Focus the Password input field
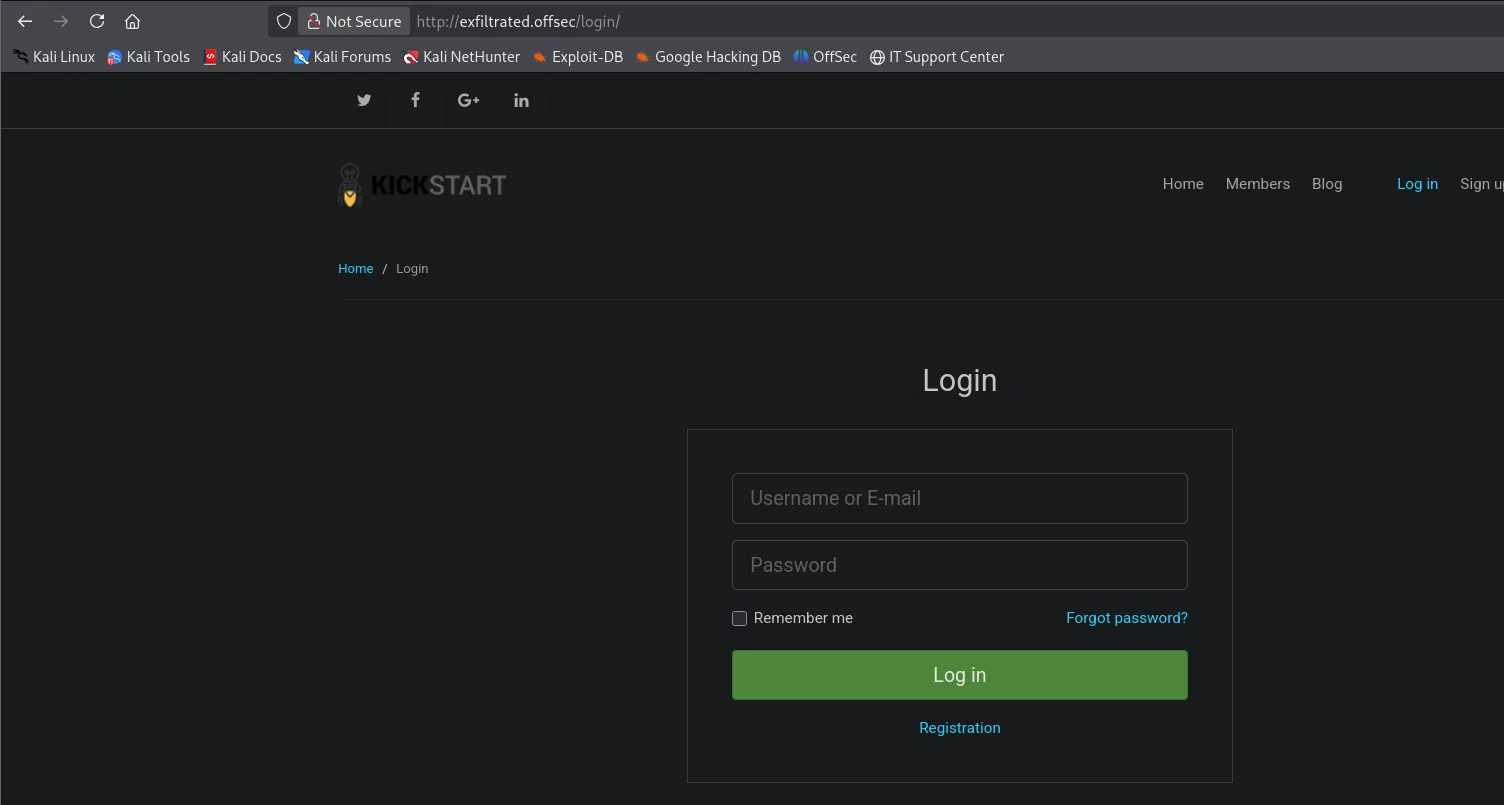The width and height of the screenshot is (1504, 805). click(x=960, y=565)
